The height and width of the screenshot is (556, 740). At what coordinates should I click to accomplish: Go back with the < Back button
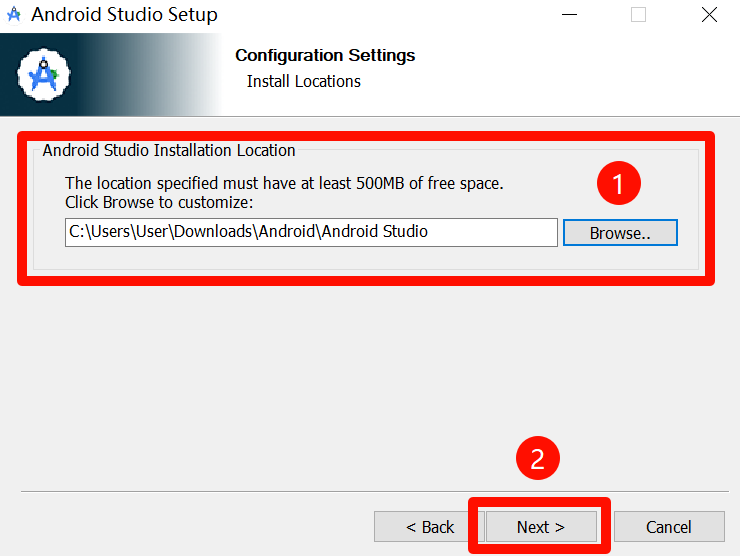tap(429, 527)
